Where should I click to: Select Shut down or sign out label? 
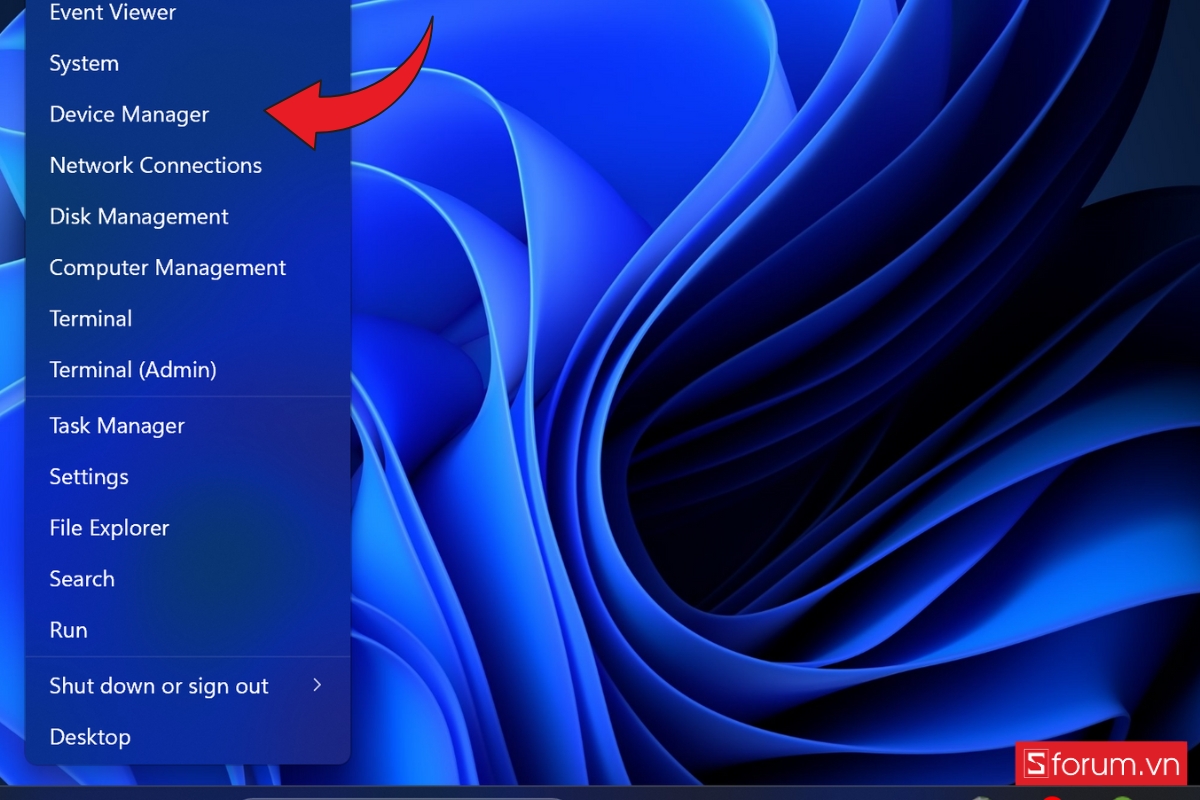pos(159,686)
